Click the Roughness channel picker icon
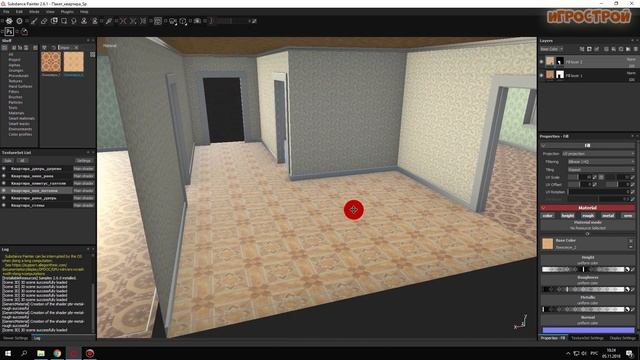 click(x=633, y=289)
